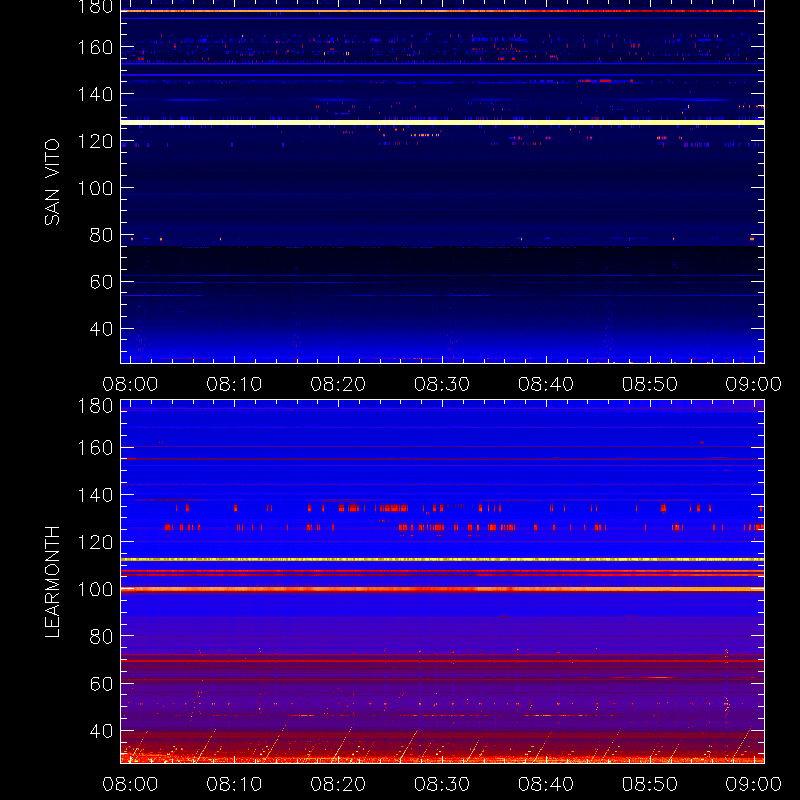800x800 pixels.
Task: Click 08:50 time label below Learmonth plot
Action: click(x=650, y=784)
